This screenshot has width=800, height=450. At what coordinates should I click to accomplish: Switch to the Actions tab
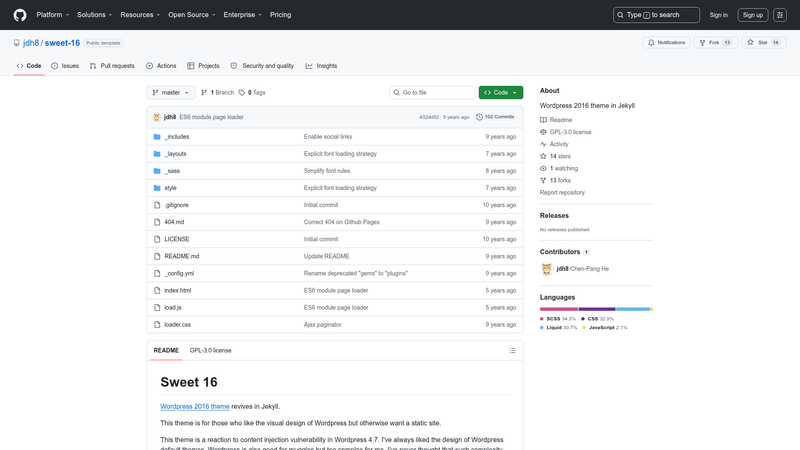161,66
